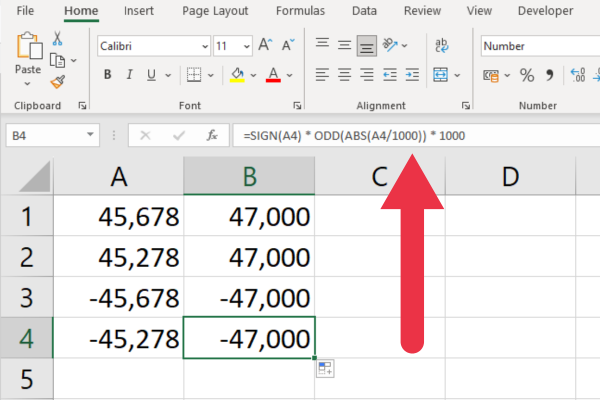
Task: Switch to the Data tab
Action: coord(364,11)
